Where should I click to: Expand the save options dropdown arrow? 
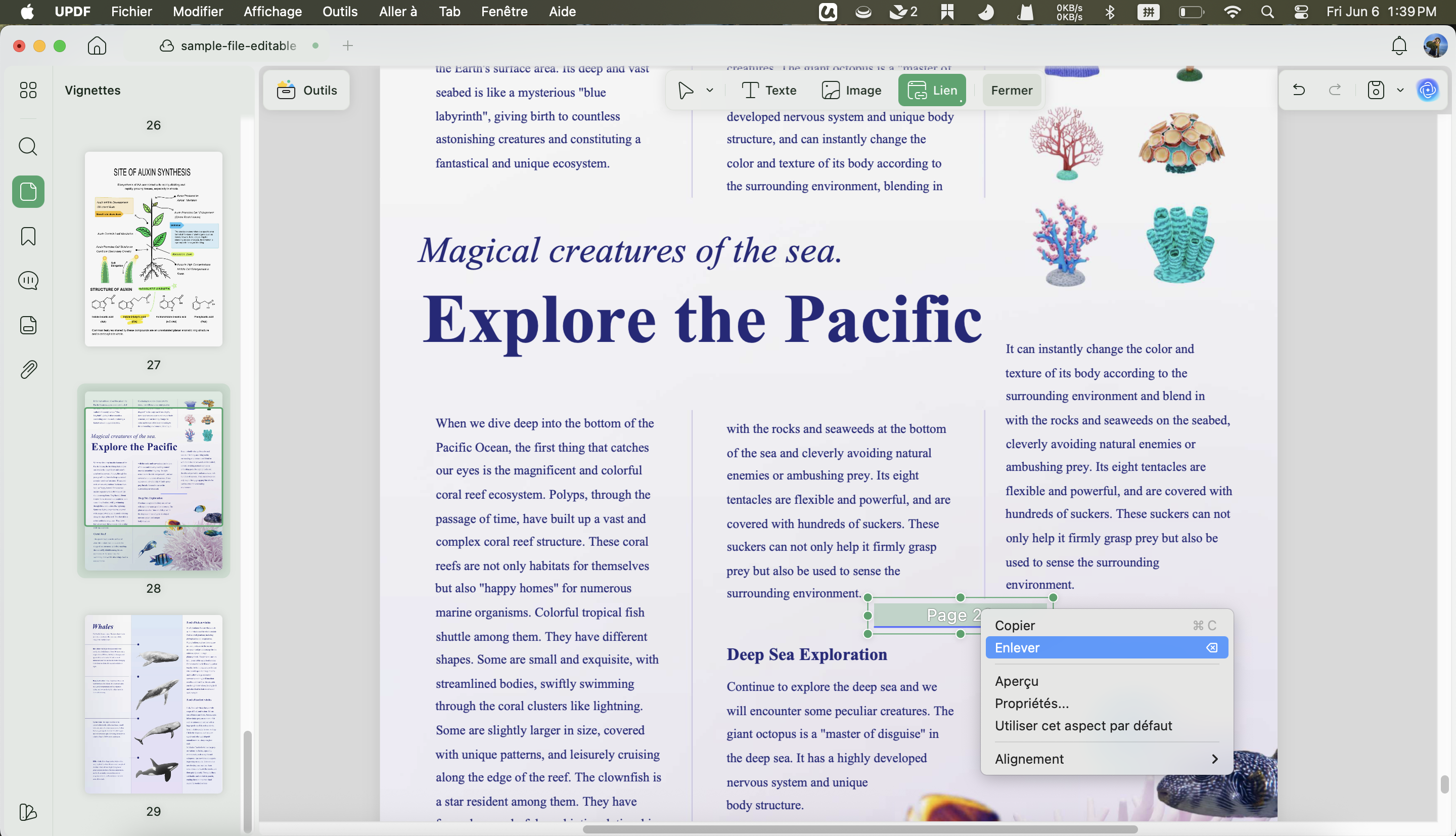[x=1400, y=90]
